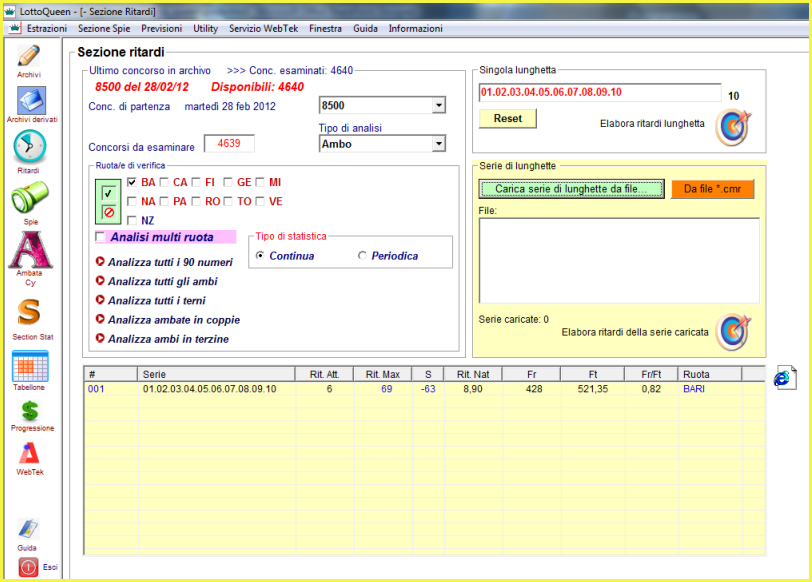
Task: Click the orange Da file *.cmr button
Action: tap(712, 189)
